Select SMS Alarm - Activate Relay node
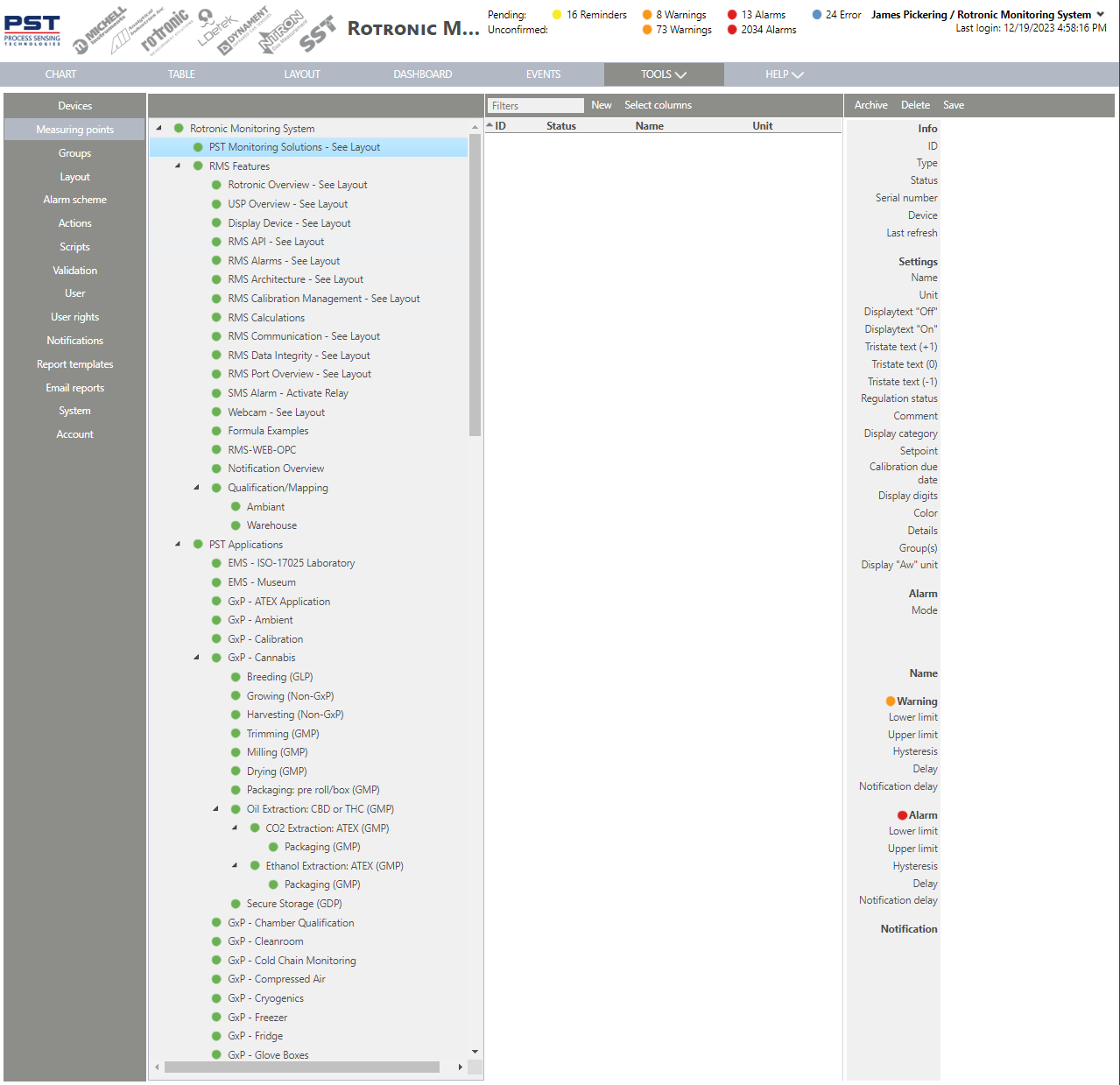Image resolution: width=1120 pixels, height=1085 pixels. click(x=288, y=393)
